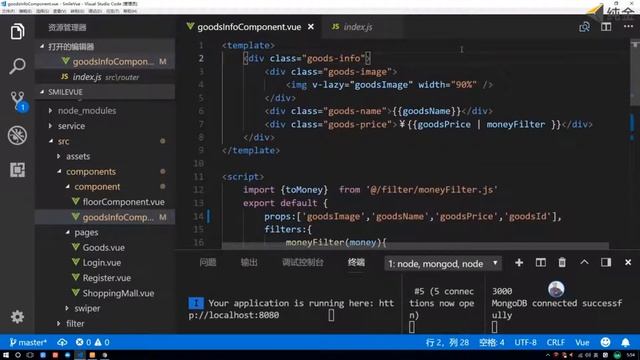Kill the terminal with trash icon
This screenshot has width=640, height=360.
pyautogui.click(x=562, y=262)
